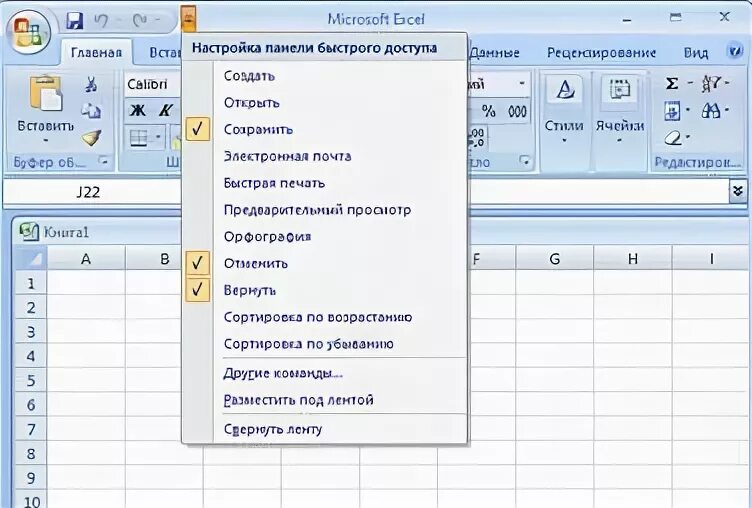752x508 pixels.
Task: Open the Ячейки cells menu
Action: click(619, 108)
